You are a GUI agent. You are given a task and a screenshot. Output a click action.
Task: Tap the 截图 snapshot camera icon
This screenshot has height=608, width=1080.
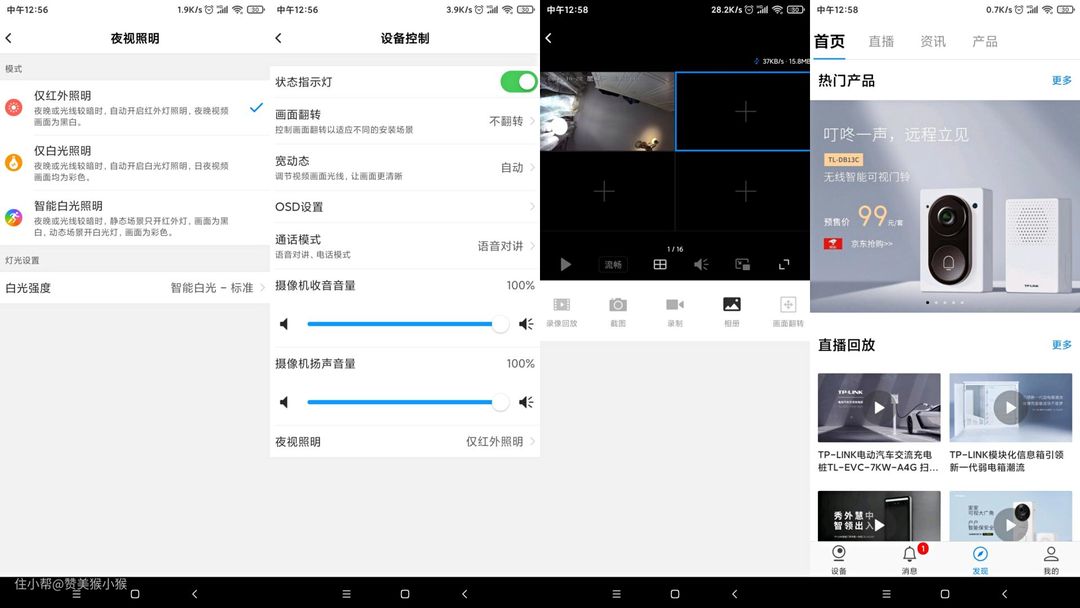(618, 306)
